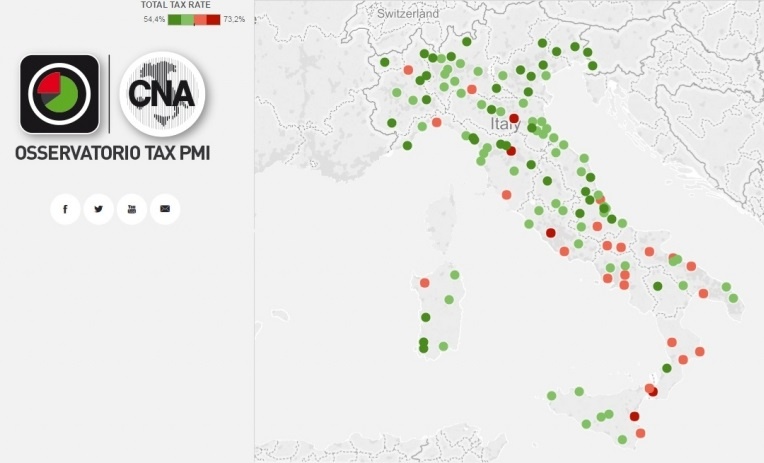764x463 pixels.
Task: Click the dark red marker below Italy label
Action: click(511, 151)
